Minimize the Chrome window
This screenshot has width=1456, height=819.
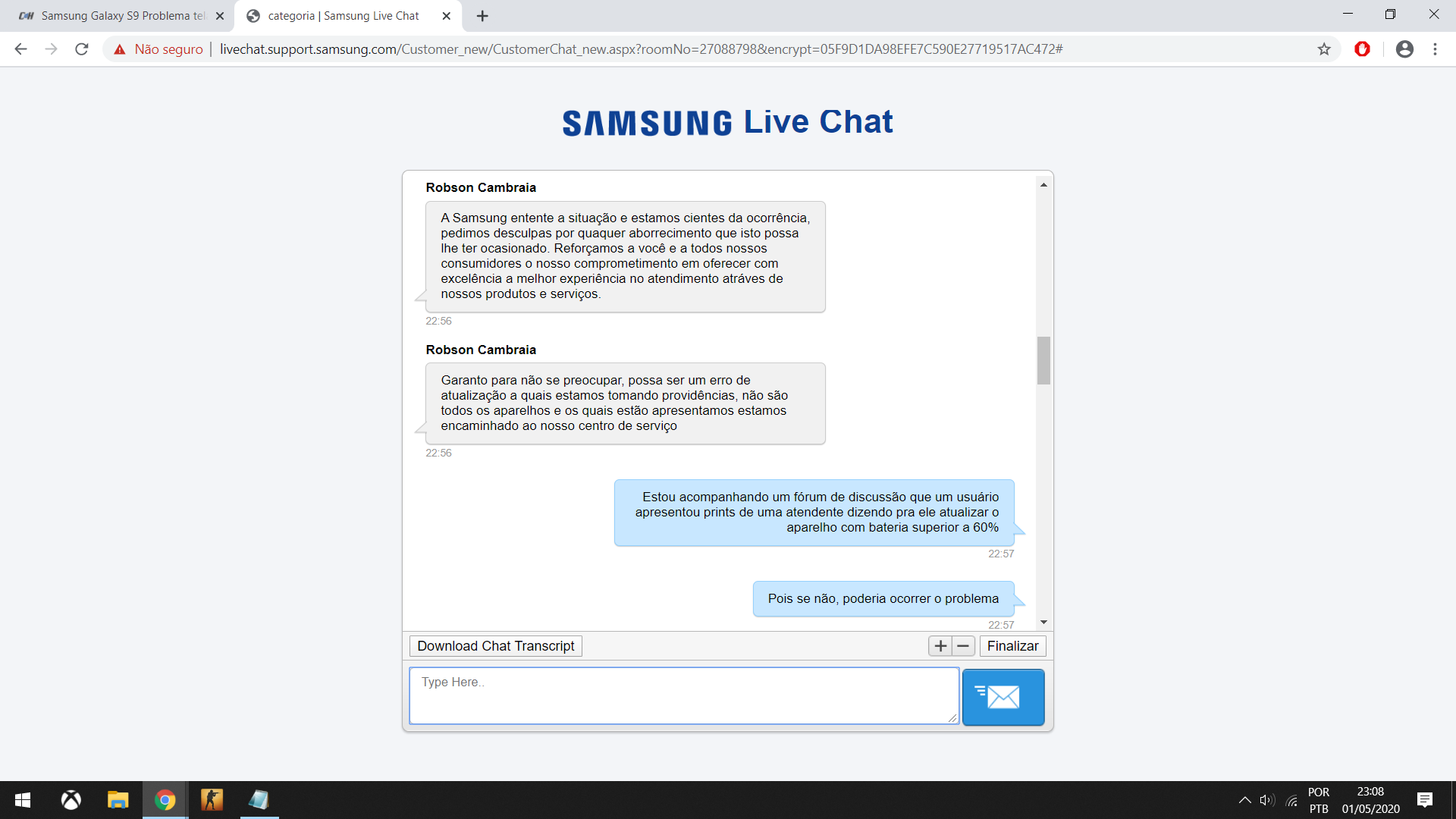coord(1348,14)
